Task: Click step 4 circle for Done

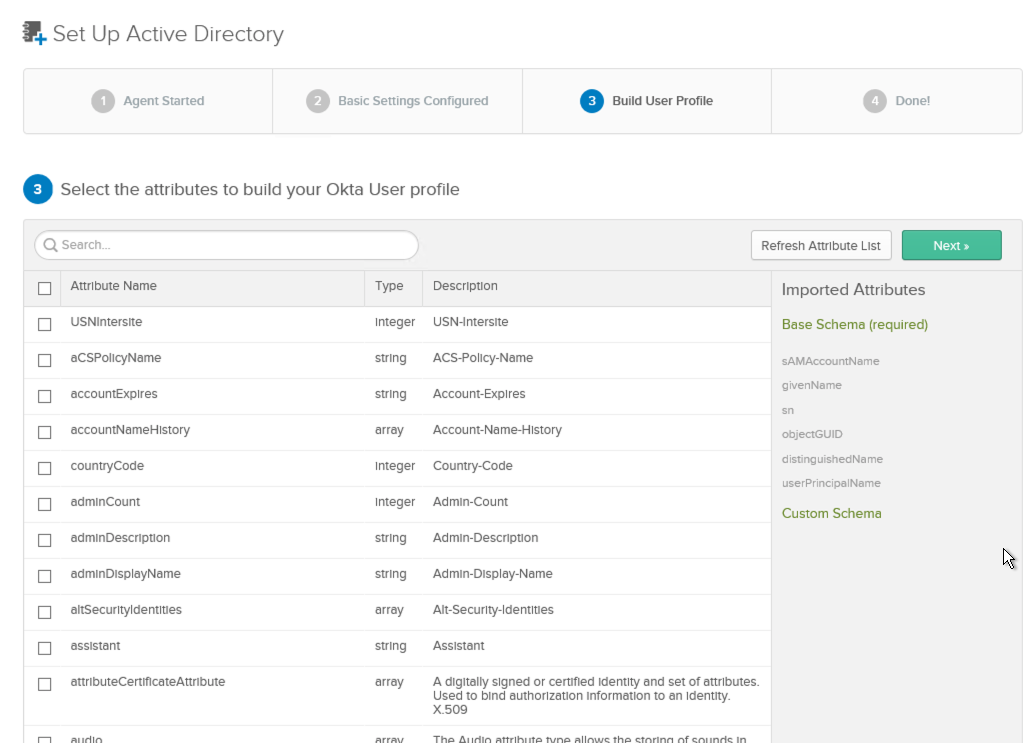Action: (x=875, y=101)
